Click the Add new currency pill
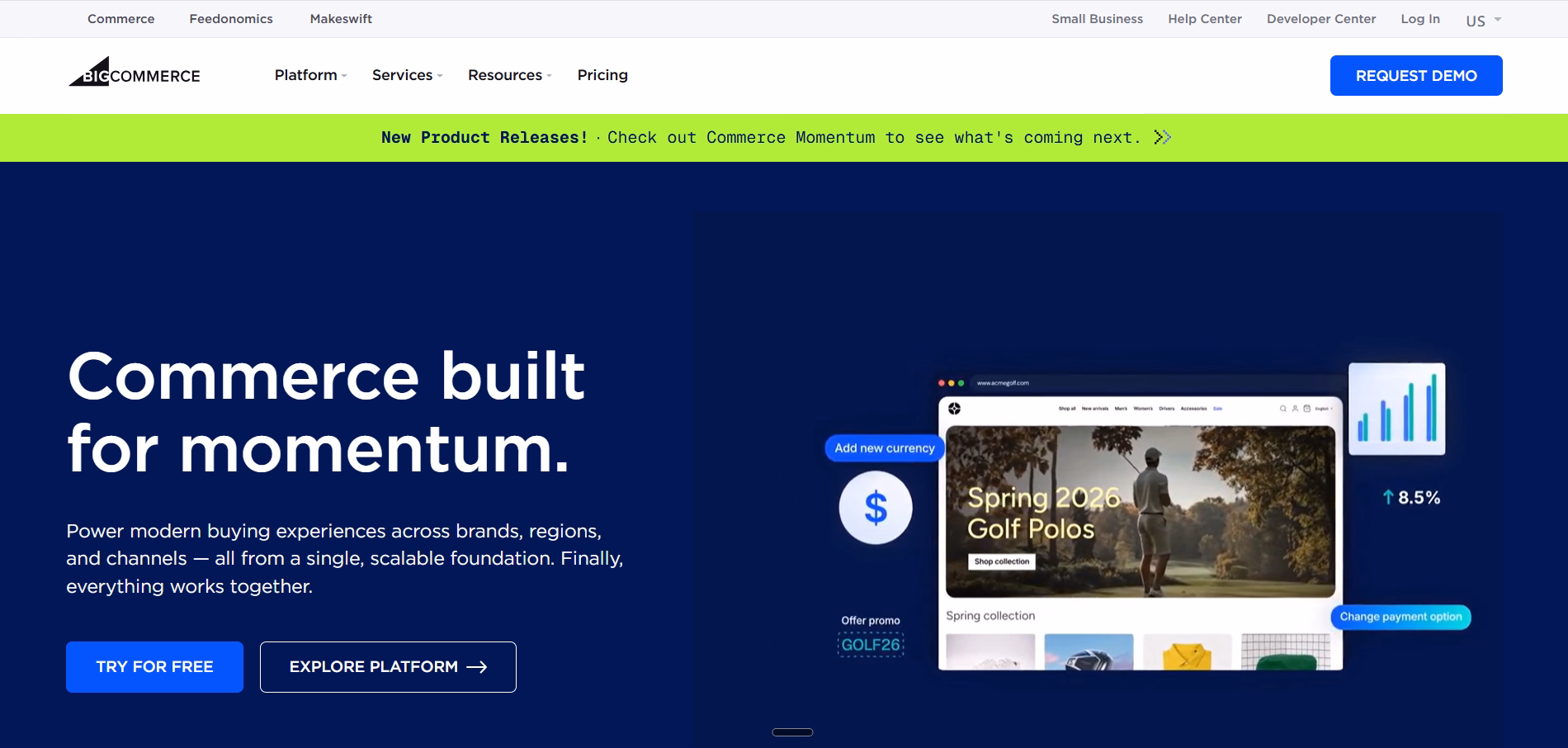The image size is (1568, 748). pos(885,448)
